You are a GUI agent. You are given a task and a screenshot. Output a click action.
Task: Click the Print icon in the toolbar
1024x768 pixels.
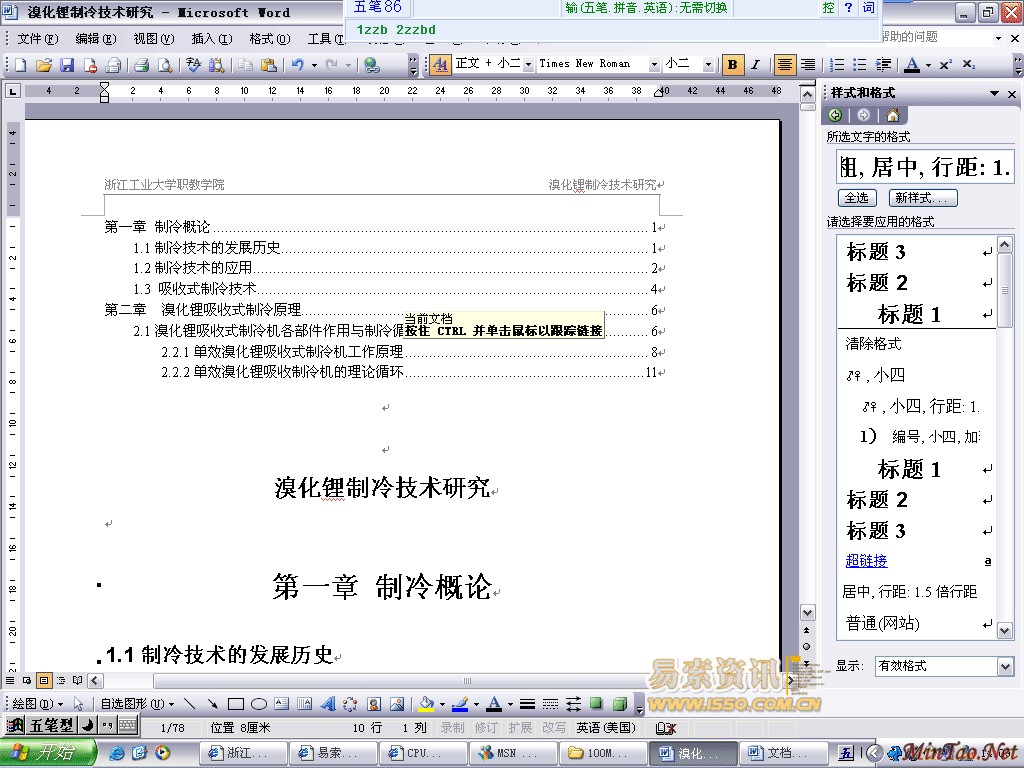pyautogui.click(x=142, y=65)
